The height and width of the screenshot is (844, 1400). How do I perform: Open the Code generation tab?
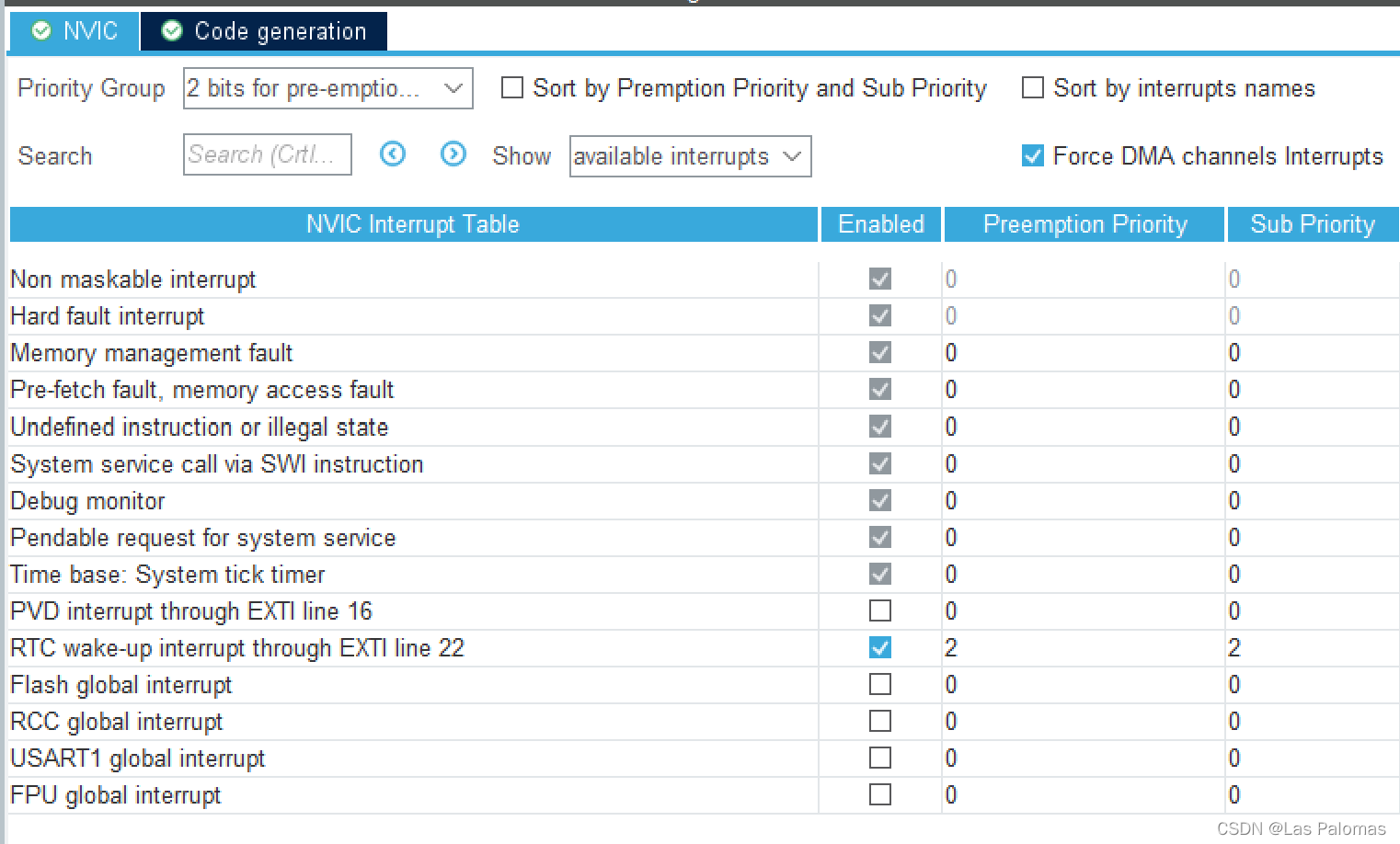(x=264, y=31)
